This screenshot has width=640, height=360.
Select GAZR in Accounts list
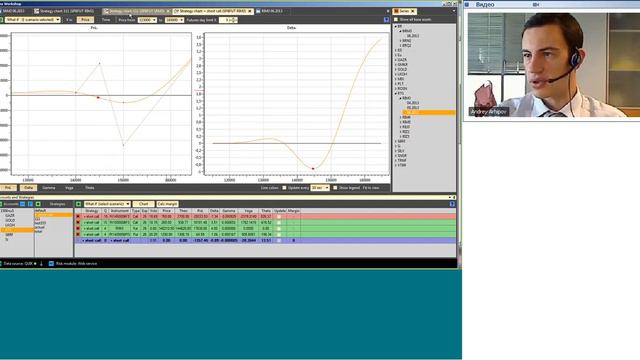(10, 216)
